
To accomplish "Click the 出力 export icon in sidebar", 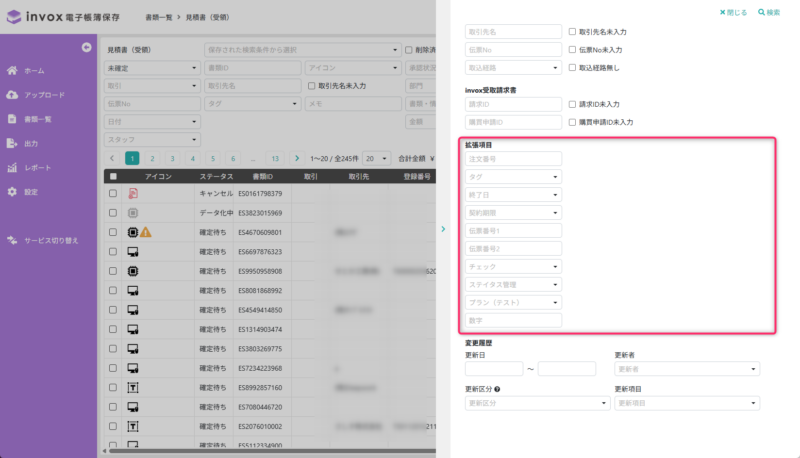I will click(x=12, y=143).
